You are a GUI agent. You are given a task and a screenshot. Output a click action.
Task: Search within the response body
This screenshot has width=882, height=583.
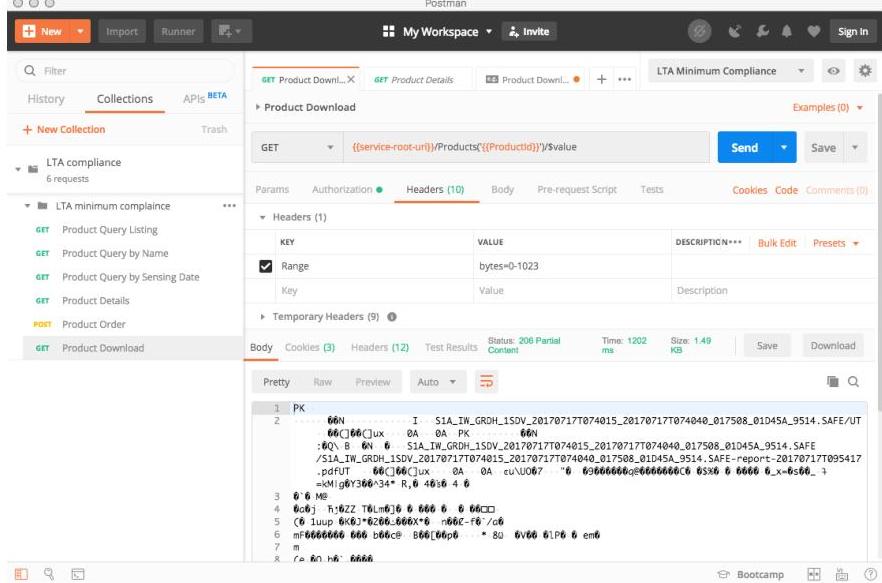tap(853, 382)
